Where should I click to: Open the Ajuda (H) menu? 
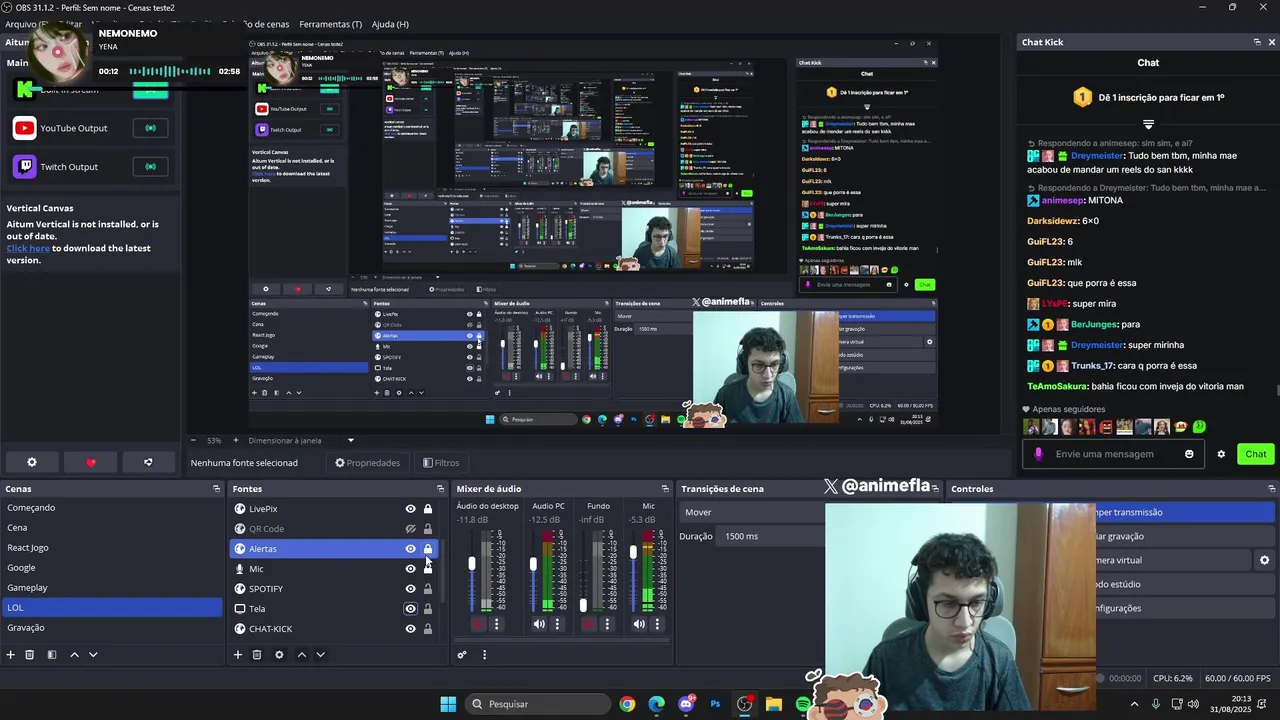(x=390, y=24)
